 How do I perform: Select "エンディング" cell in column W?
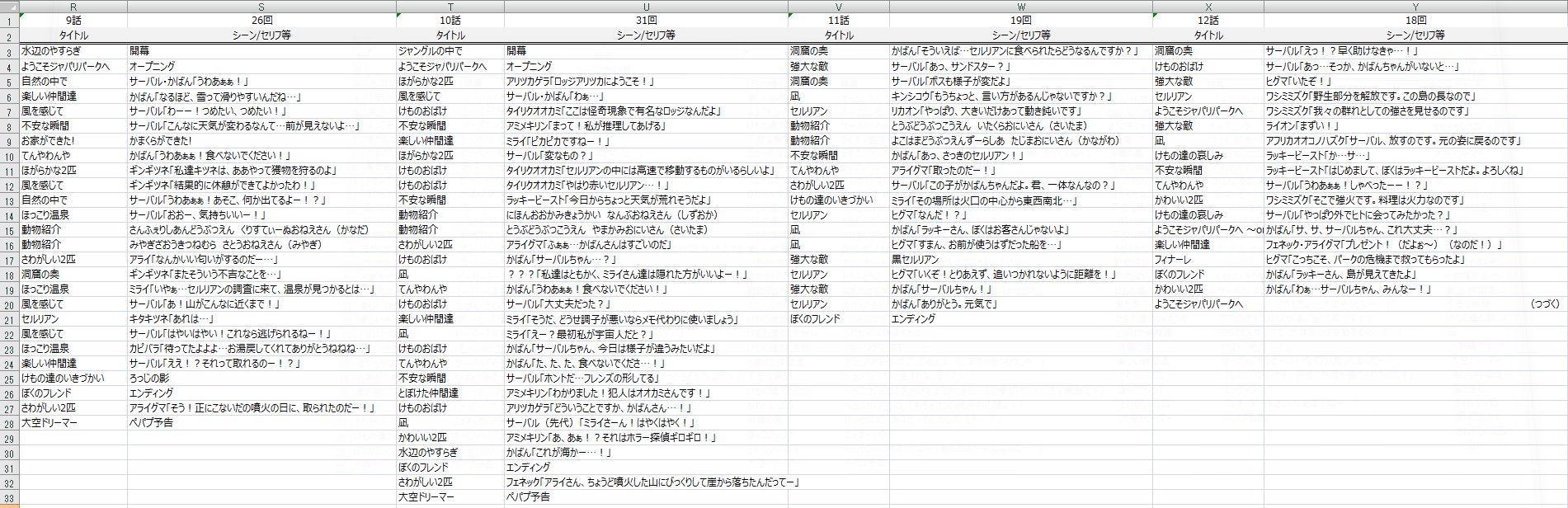pos(1020,319)
